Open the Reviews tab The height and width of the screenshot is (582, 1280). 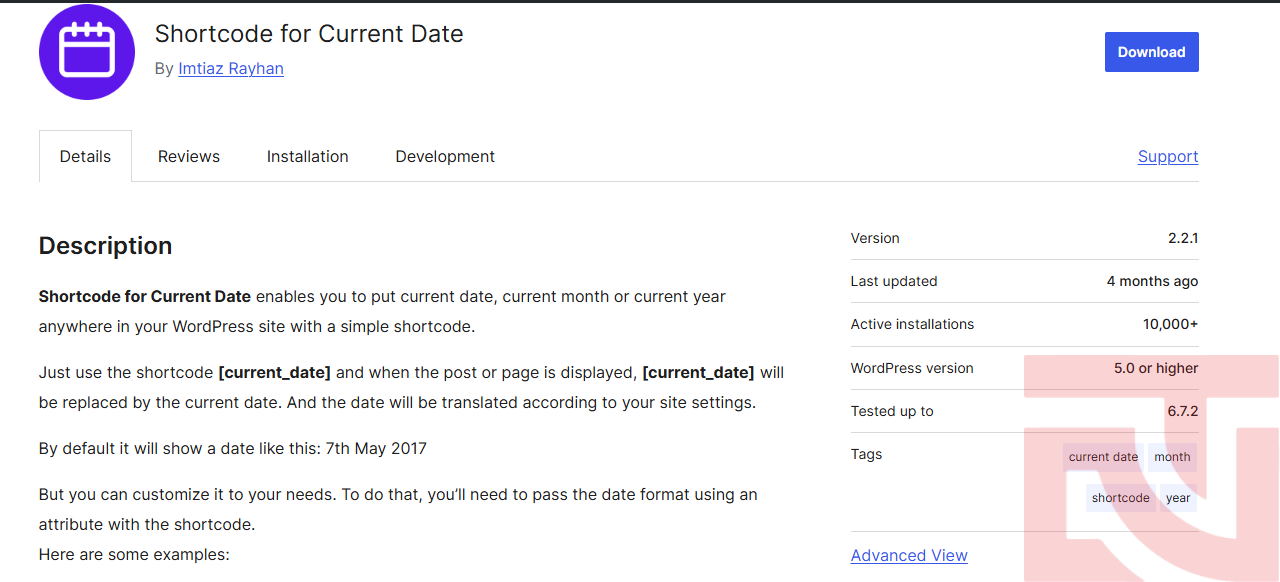(x=189, y=156)
